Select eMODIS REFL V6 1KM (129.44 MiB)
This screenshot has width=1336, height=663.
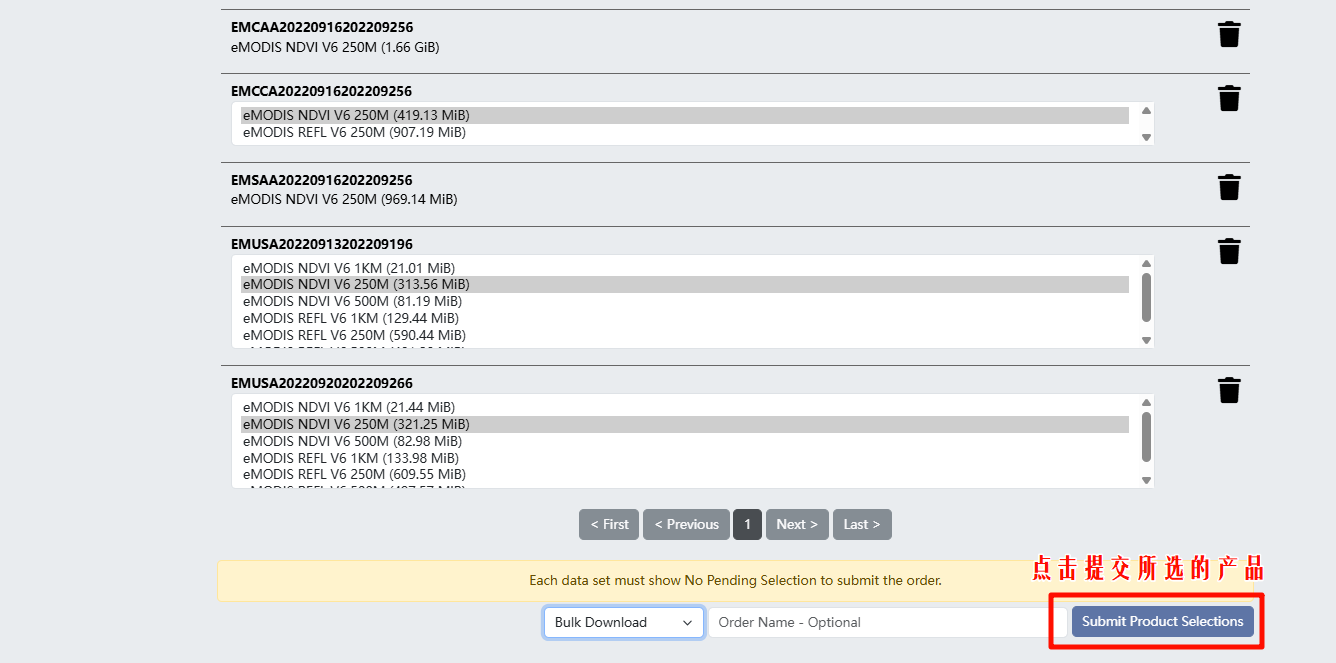point(350,318)
